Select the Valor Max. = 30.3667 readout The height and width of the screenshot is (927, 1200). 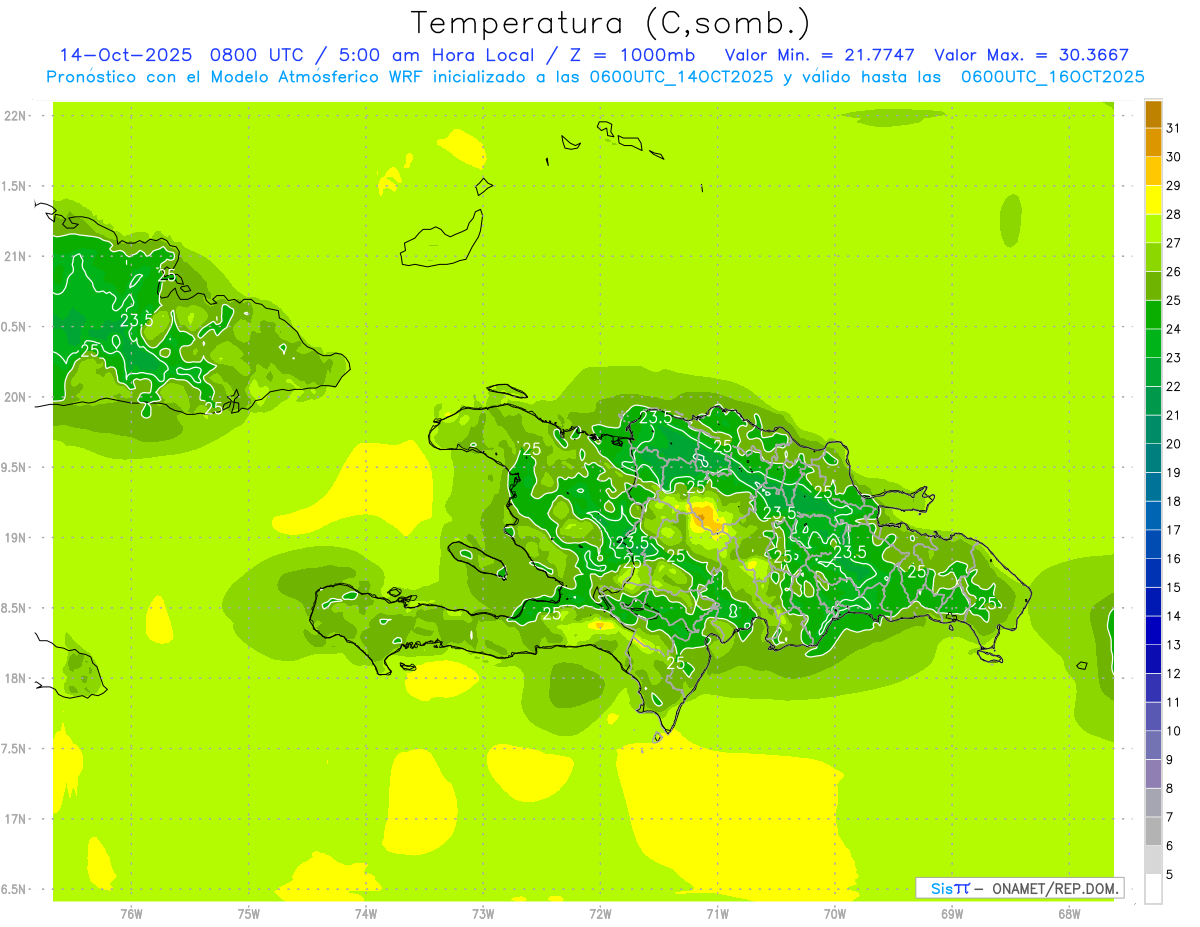pyautogui.click(x=1032, y=55)
